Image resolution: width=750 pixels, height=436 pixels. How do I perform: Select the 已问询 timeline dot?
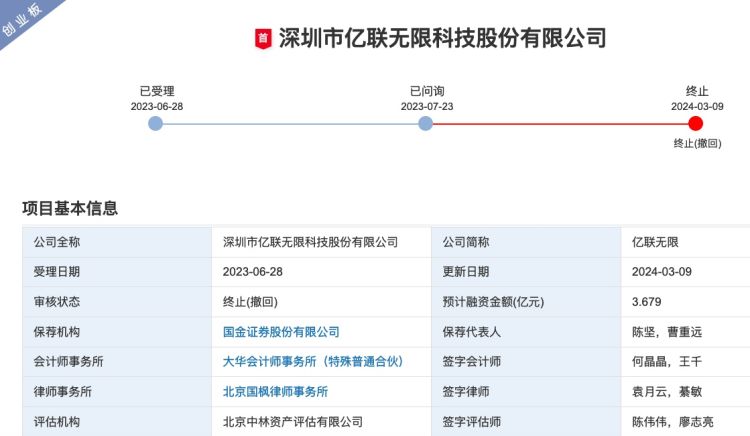(426, 124)
